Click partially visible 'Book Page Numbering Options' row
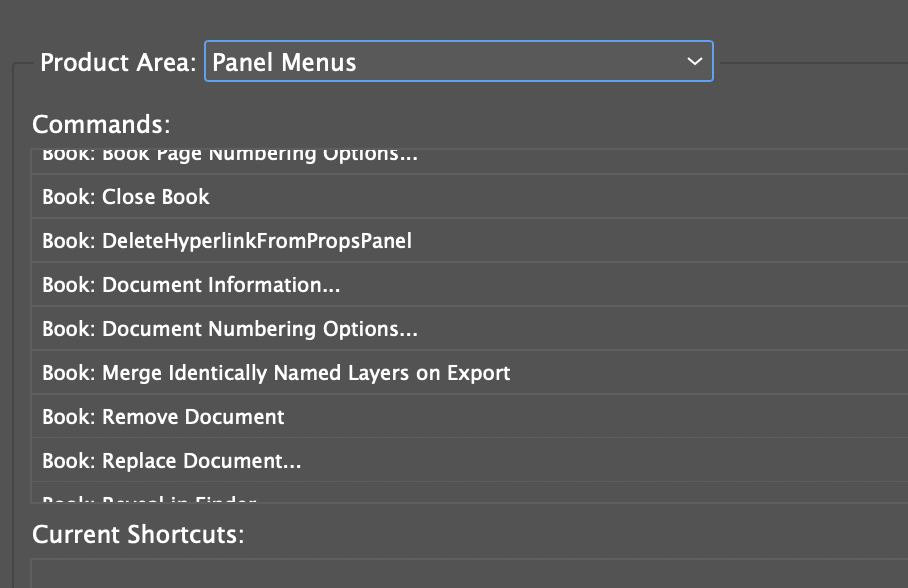 (x=230, y=156)
